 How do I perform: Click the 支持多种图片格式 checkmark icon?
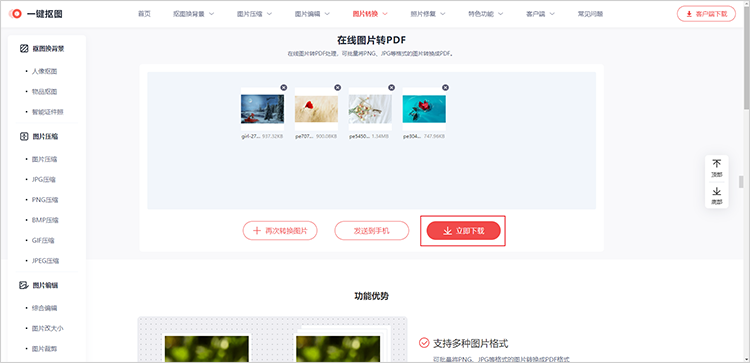[424, 342]
